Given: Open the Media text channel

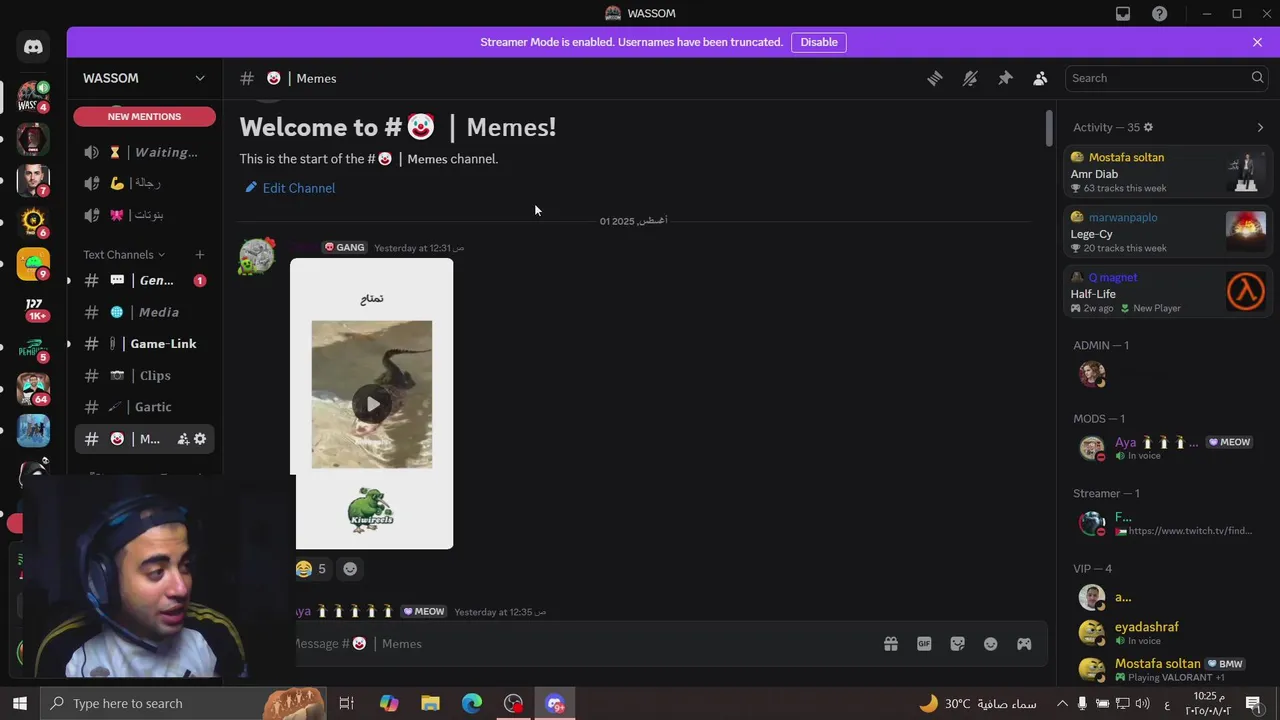Looking at the screenshot, I should click(x=144, y=312).
